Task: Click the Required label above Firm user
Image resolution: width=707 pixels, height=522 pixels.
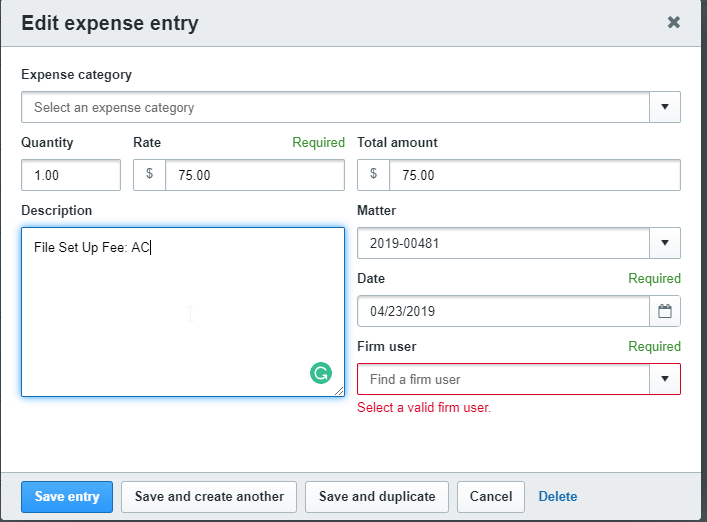Action: 654,347
